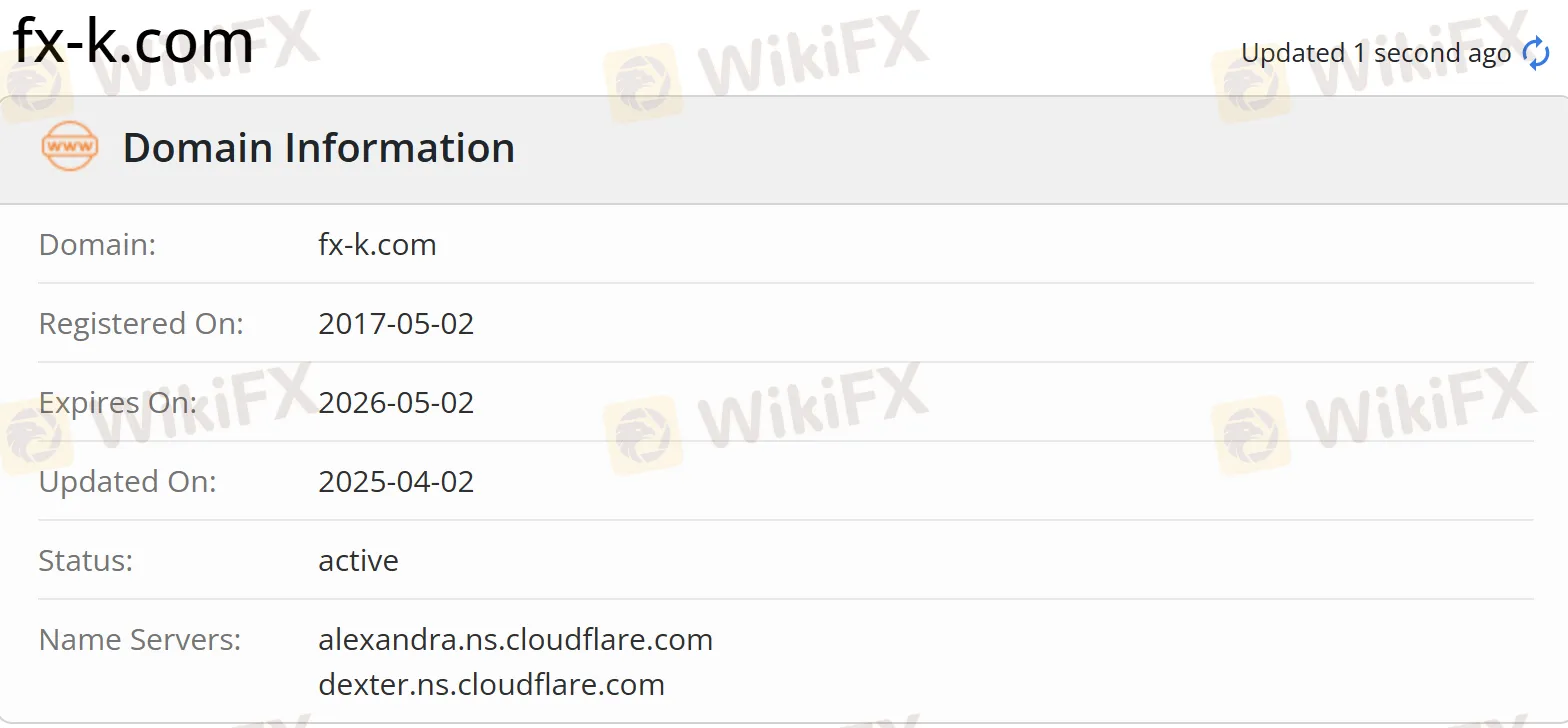Click the active status value

coord(358,560)
